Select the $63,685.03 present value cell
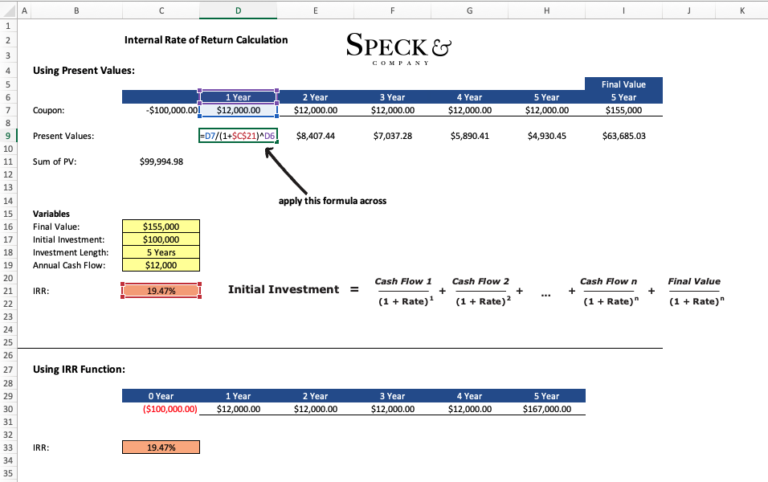768x482 pixels. 622,135
